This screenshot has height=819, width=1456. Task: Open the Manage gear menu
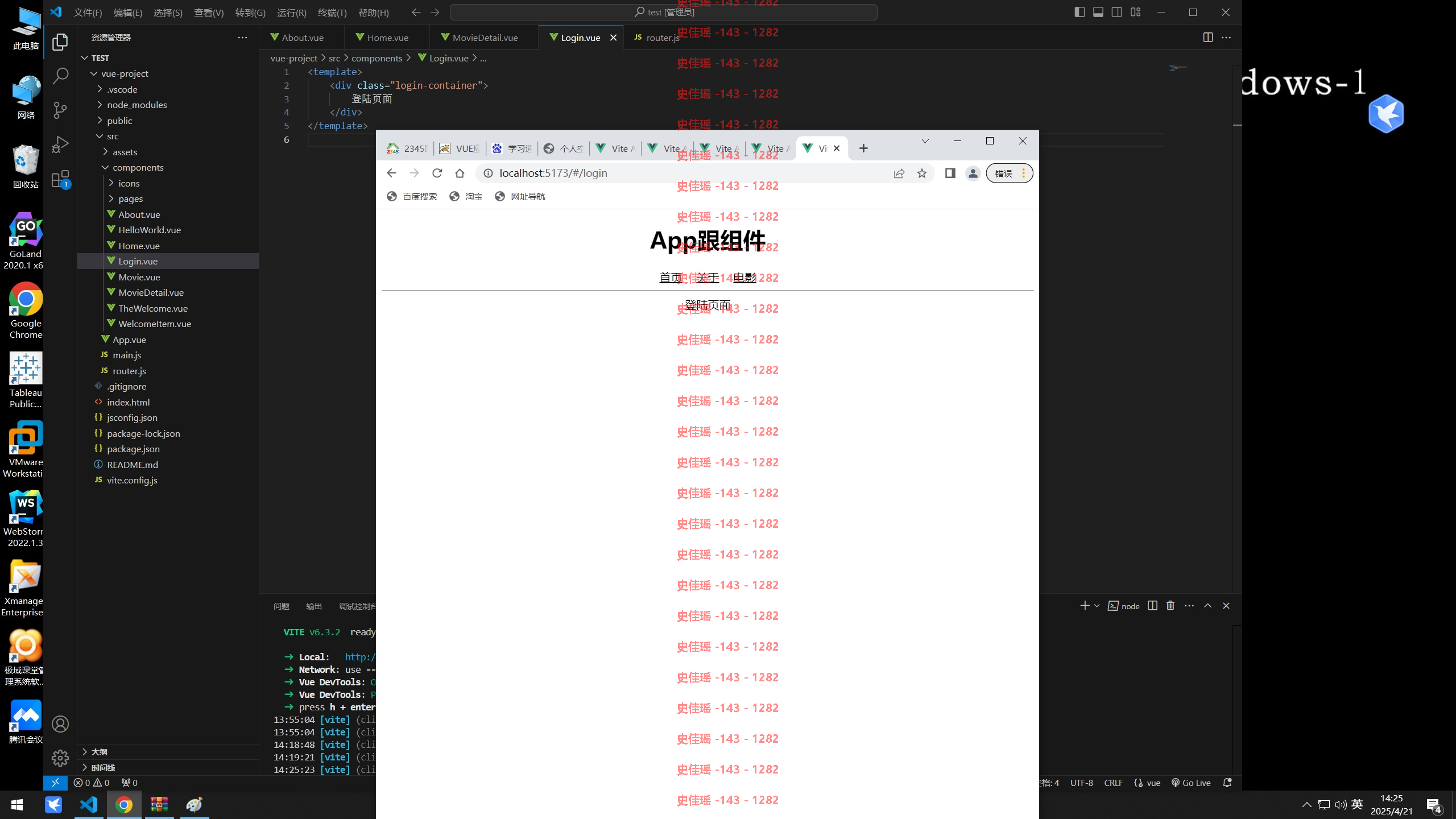tap(60, 758)
